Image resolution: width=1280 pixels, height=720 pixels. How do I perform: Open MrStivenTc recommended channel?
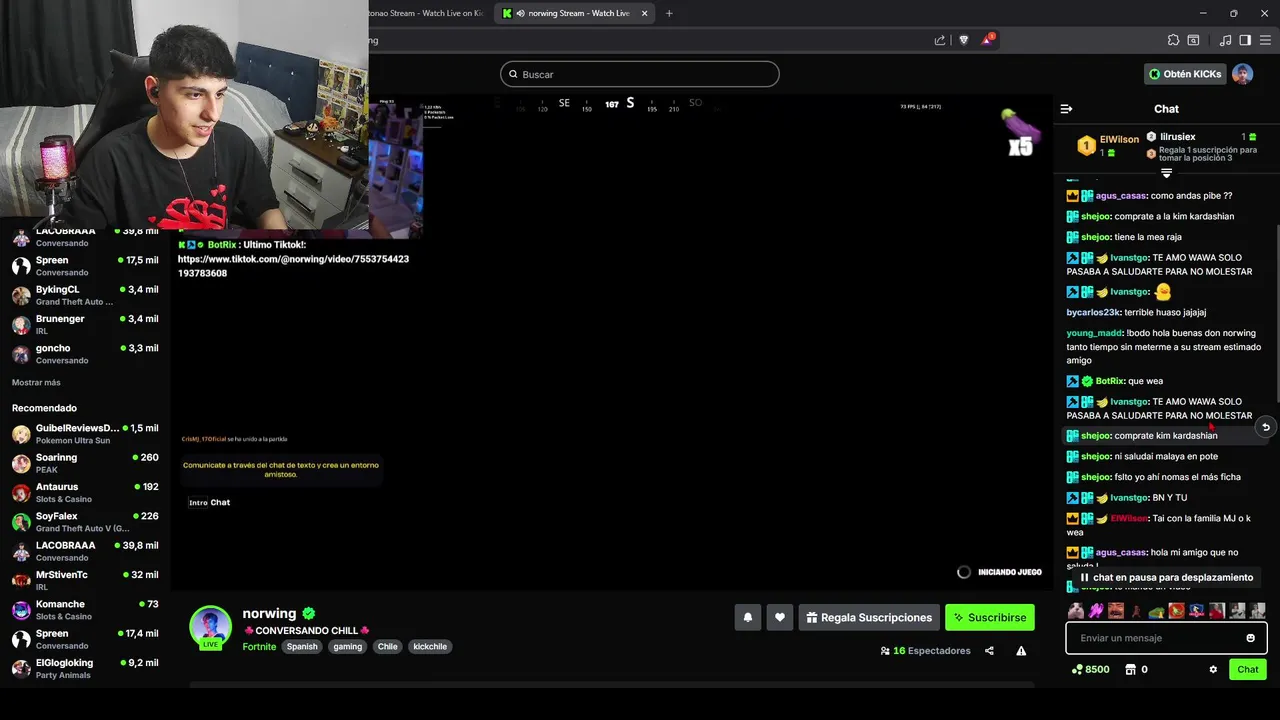tap(85, 580)
